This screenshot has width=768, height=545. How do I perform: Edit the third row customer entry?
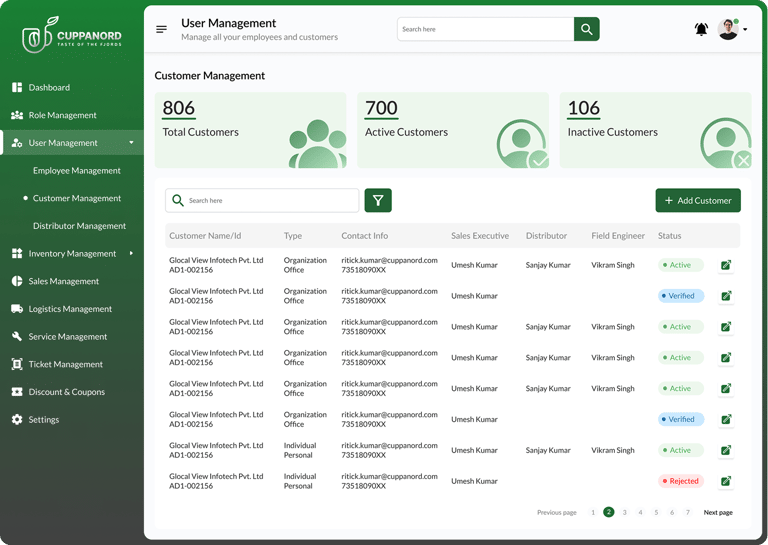coord(726,327)
